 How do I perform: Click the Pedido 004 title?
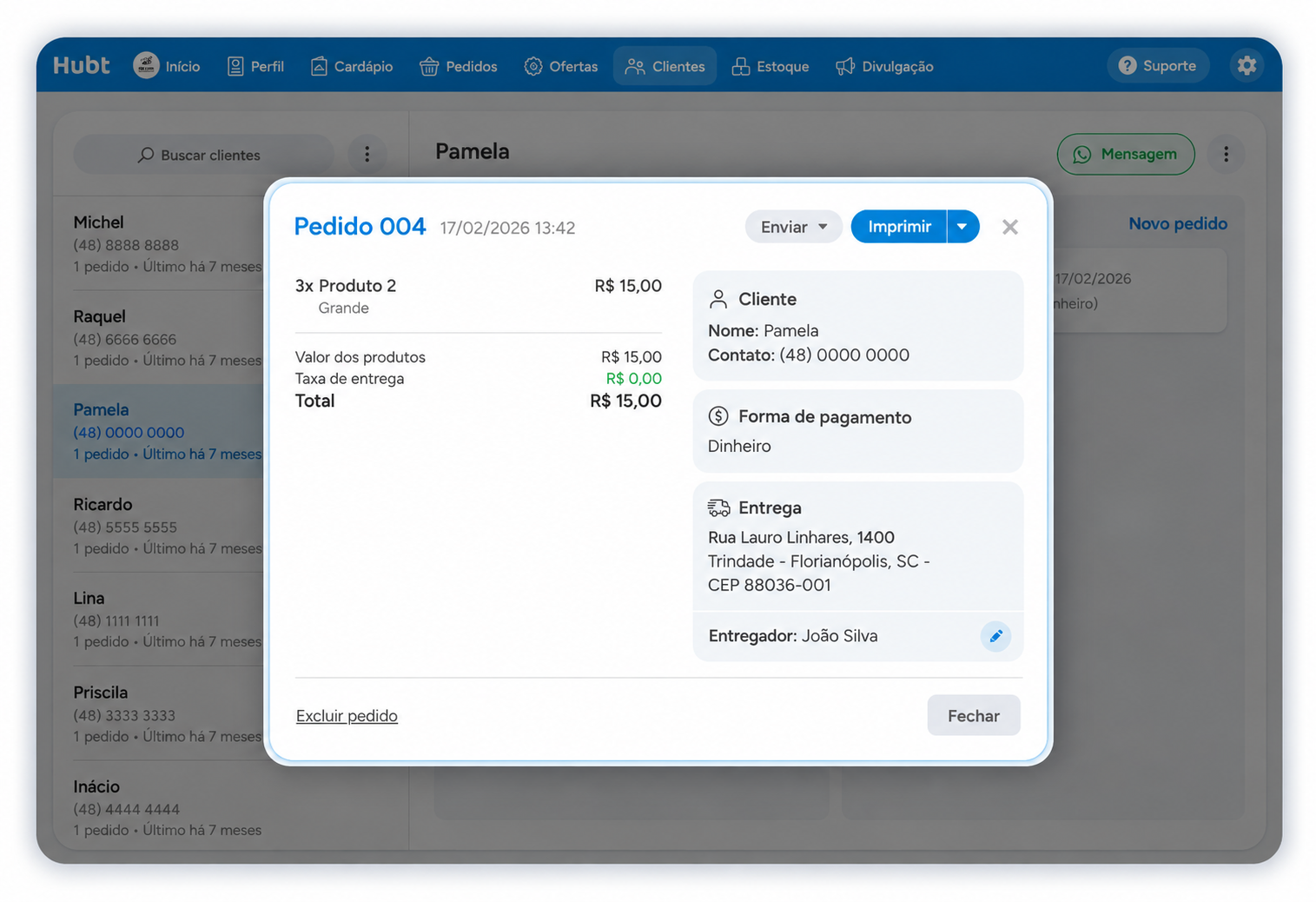(360, 227)
